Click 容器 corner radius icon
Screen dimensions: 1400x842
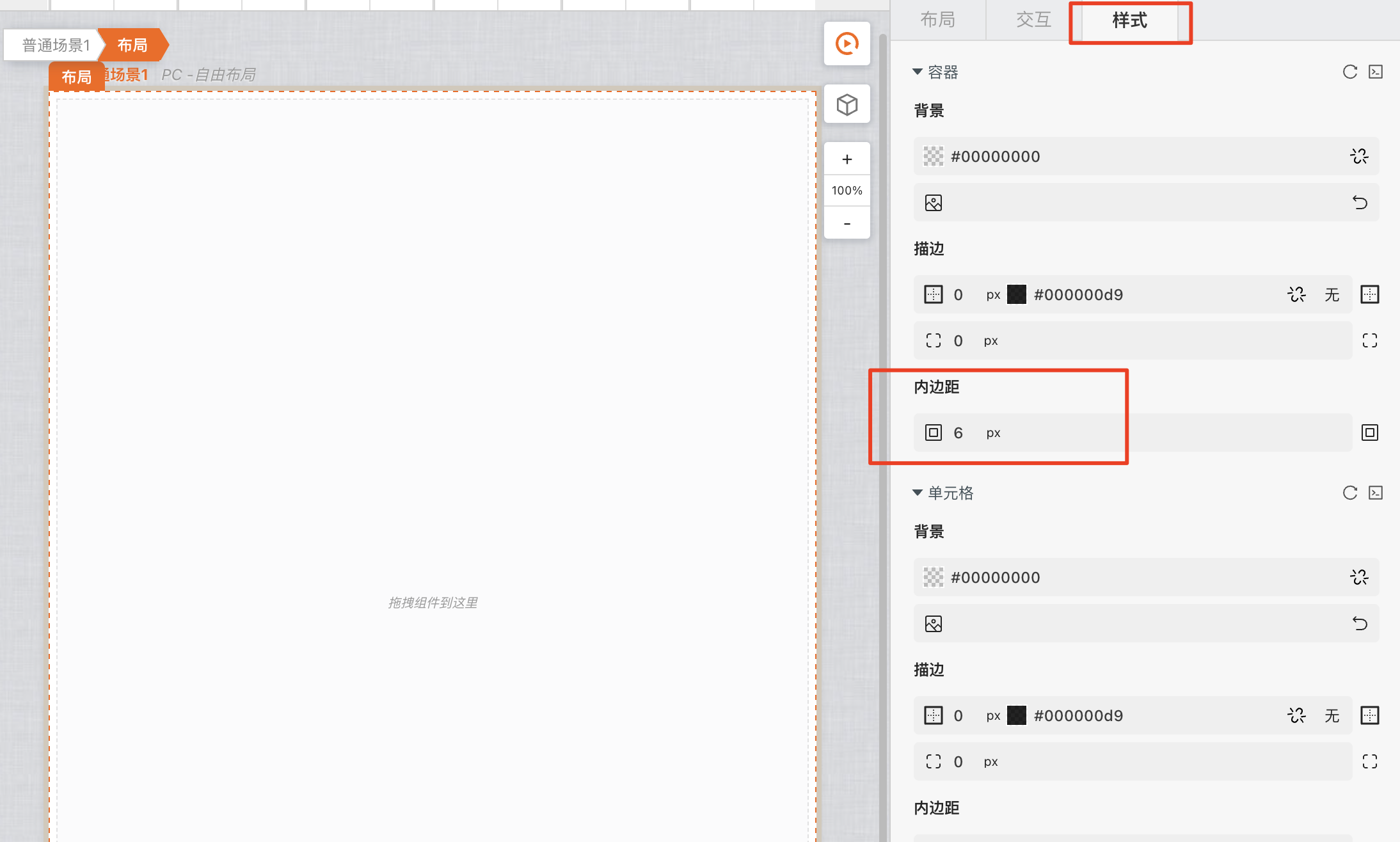[934, 340]
